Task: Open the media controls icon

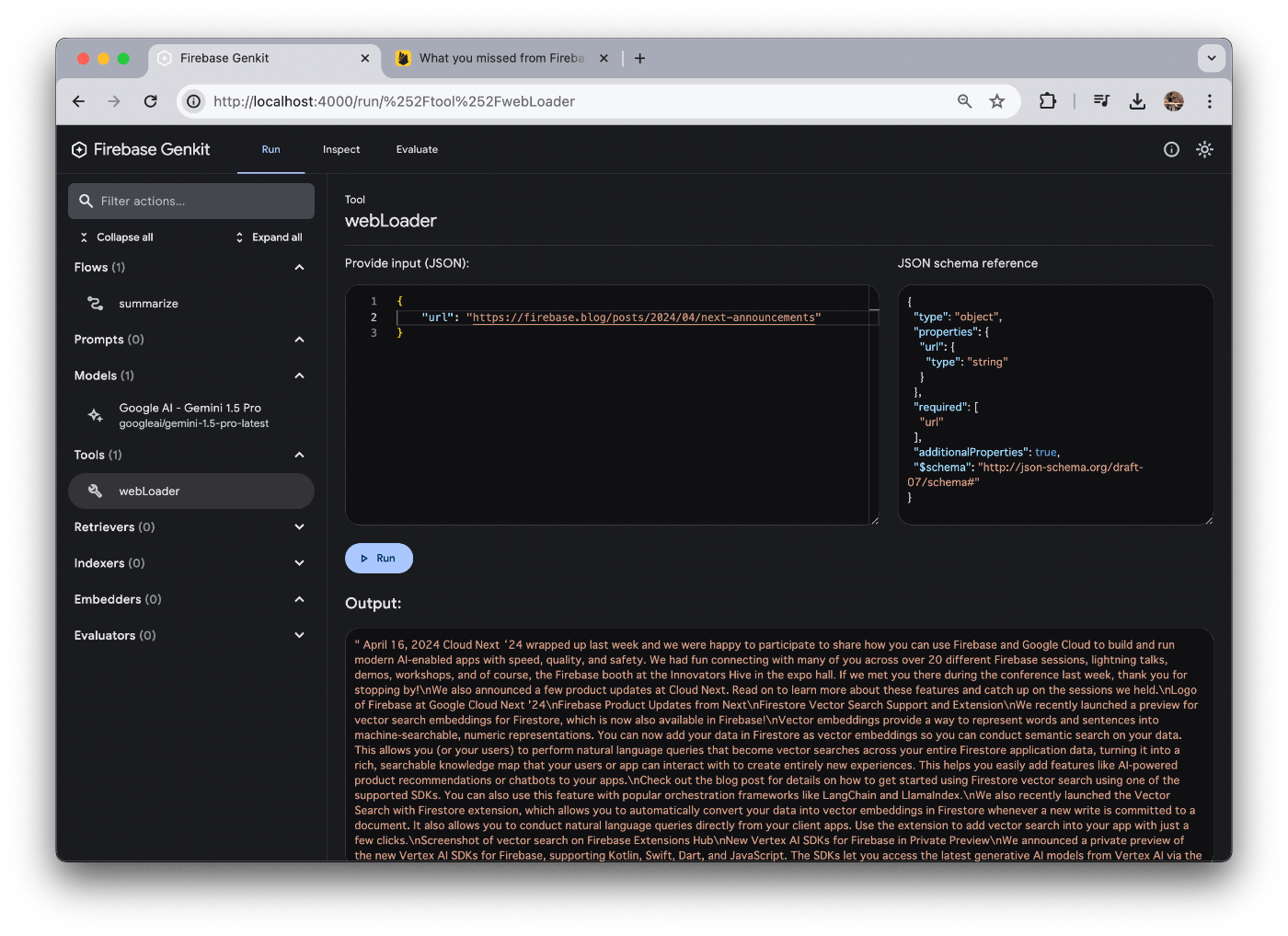Action: (1101, 101)
